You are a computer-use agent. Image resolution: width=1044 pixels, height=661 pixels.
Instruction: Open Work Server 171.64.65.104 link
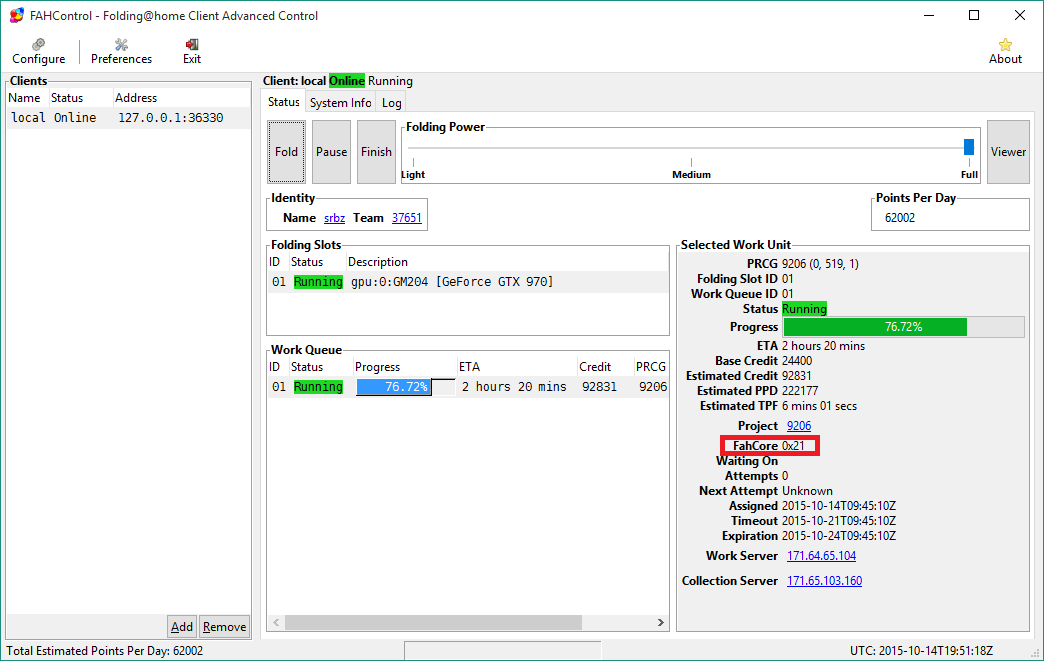[822, 556]
